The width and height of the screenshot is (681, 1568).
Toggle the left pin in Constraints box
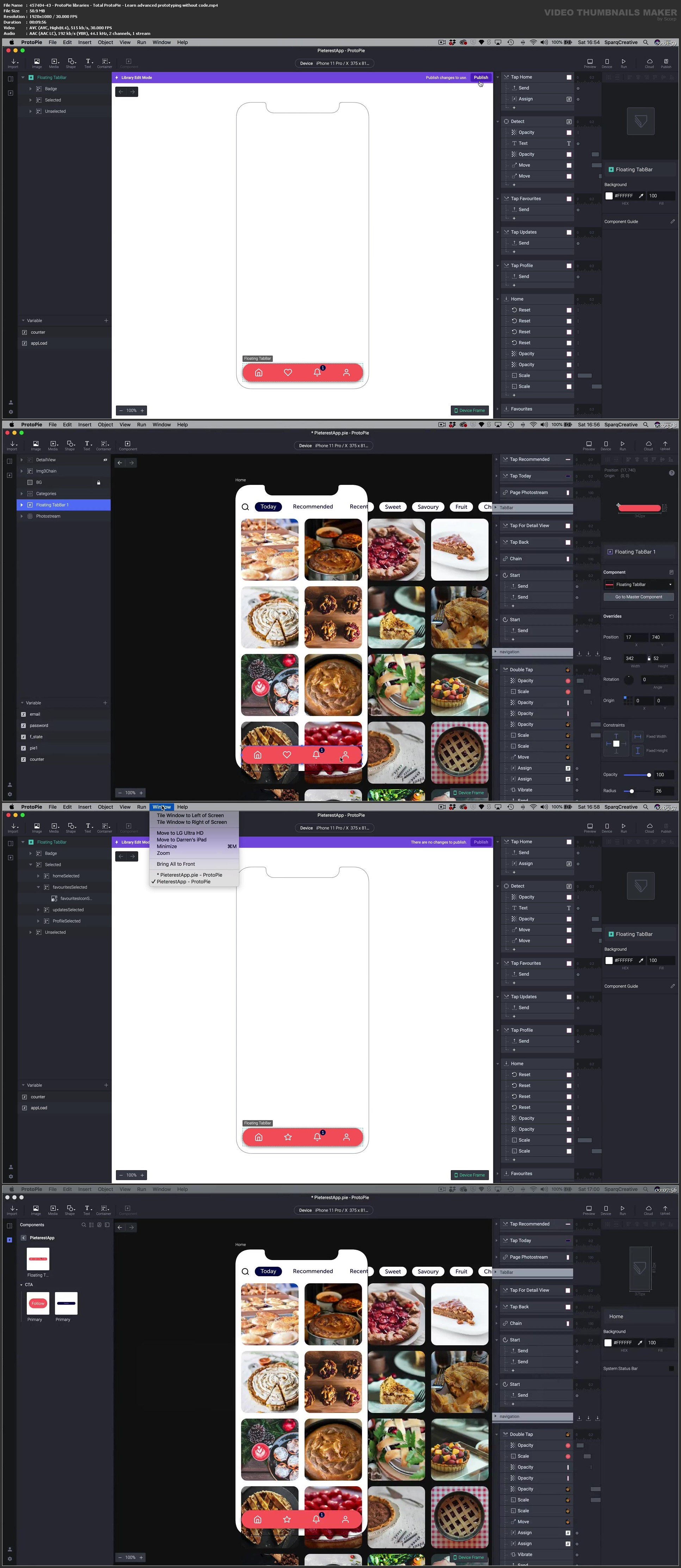coord(608,744)
